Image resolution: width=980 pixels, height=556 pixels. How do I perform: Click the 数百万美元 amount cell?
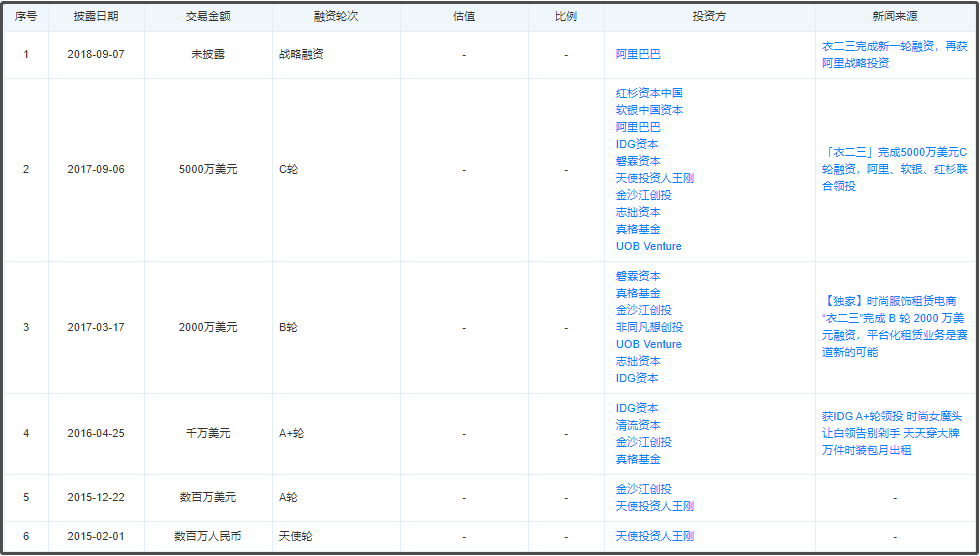point(208,497)
